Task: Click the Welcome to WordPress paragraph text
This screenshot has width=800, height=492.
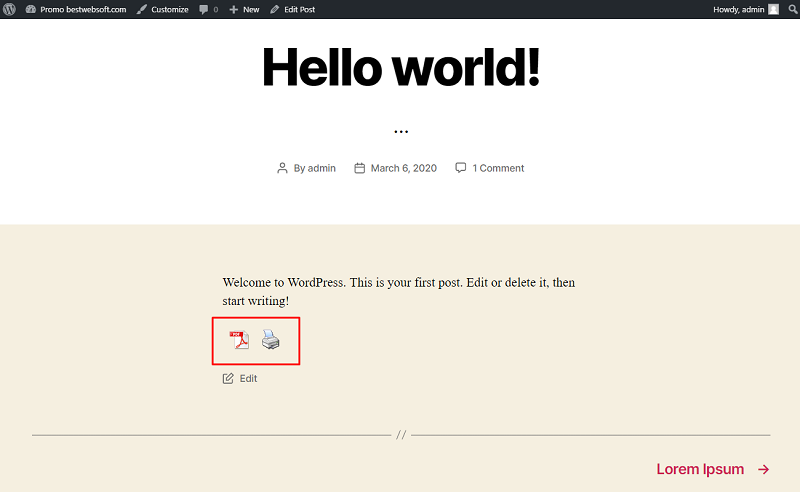Action: (x=398, y=291)
